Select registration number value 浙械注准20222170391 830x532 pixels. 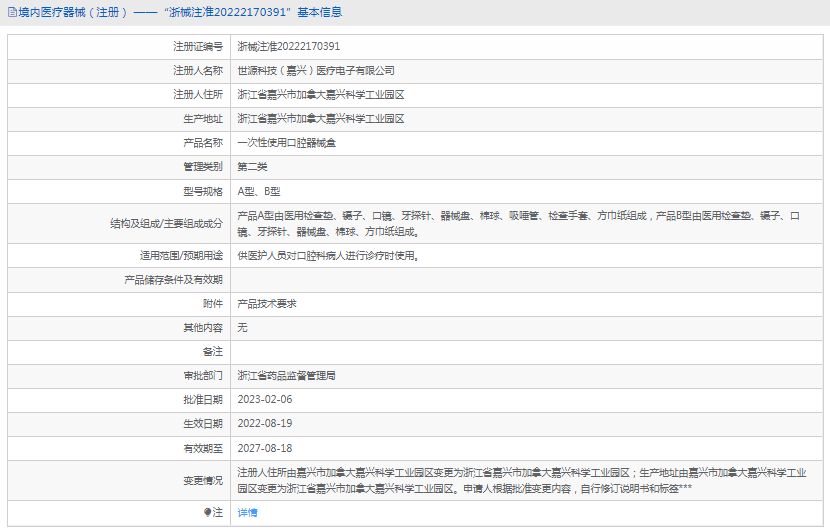click(288, 47)
